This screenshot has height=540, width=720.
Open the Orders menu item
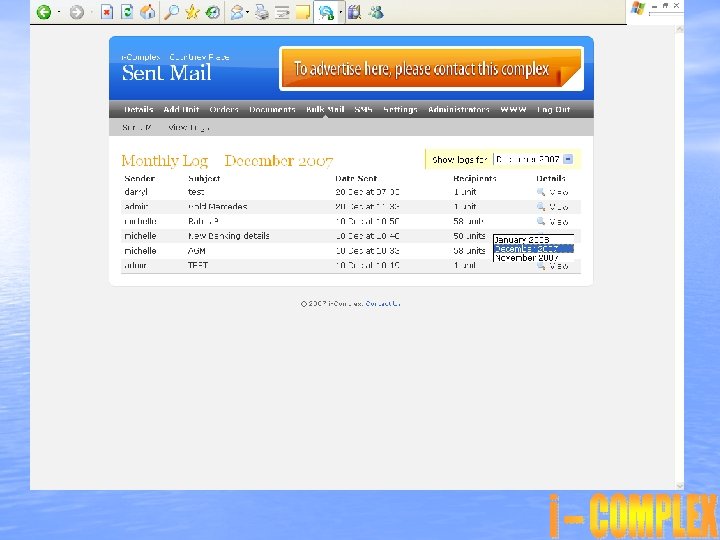click(x=224, y=109)
